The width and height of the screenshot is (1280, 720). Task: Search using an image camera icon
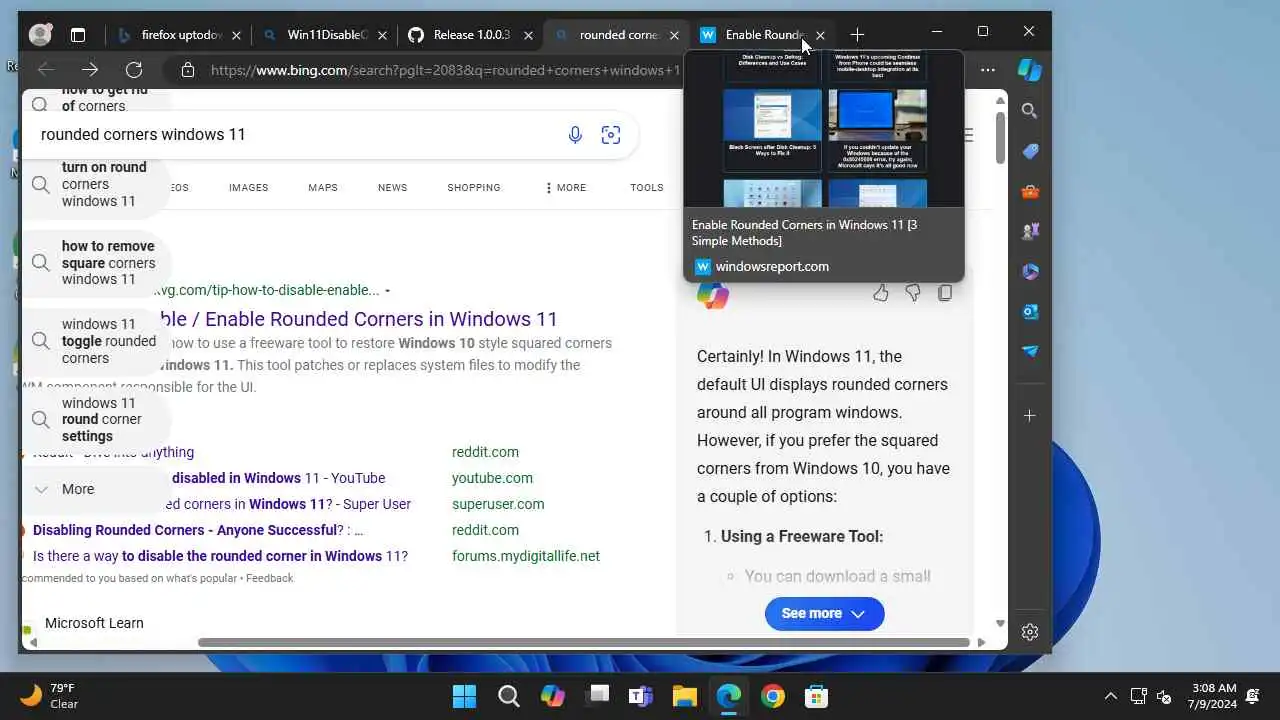point(611,135)
